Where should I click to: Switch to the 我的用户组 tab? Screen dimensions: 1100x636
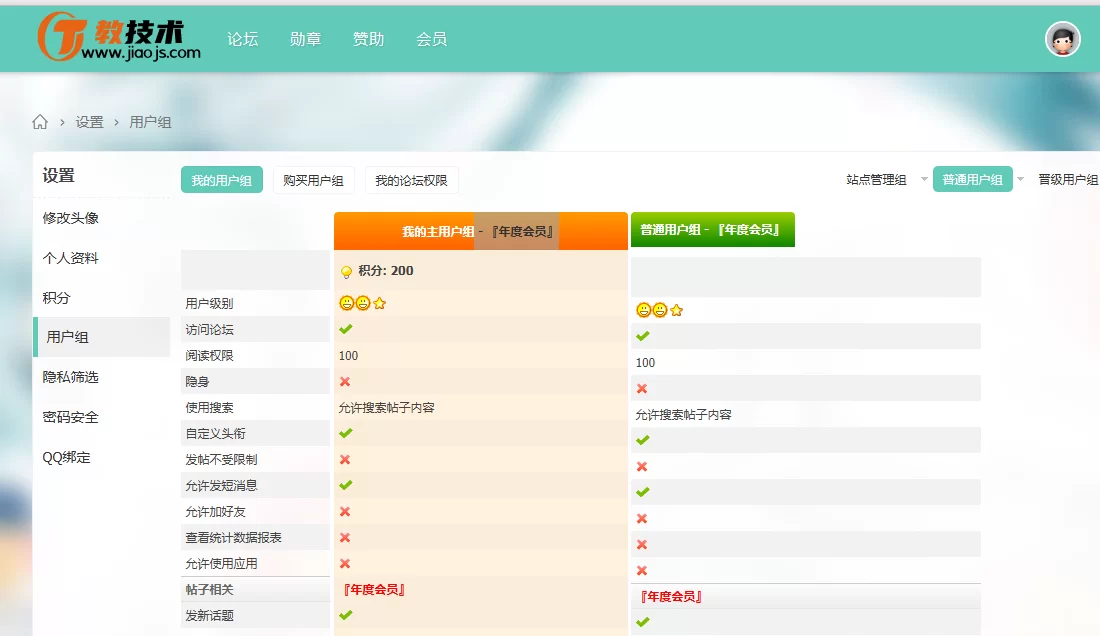(x=222, y=180)
